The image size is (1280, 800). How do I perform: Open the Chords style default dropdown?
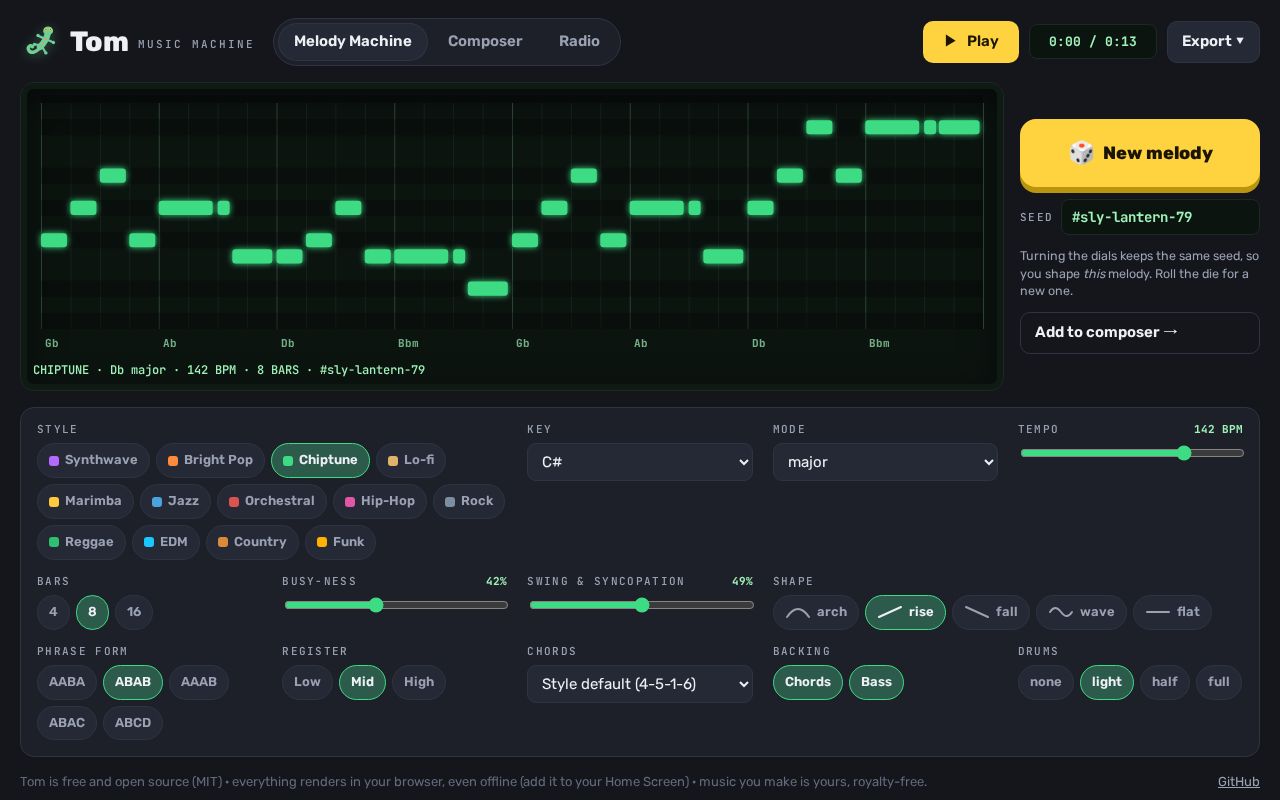(640, 684)
